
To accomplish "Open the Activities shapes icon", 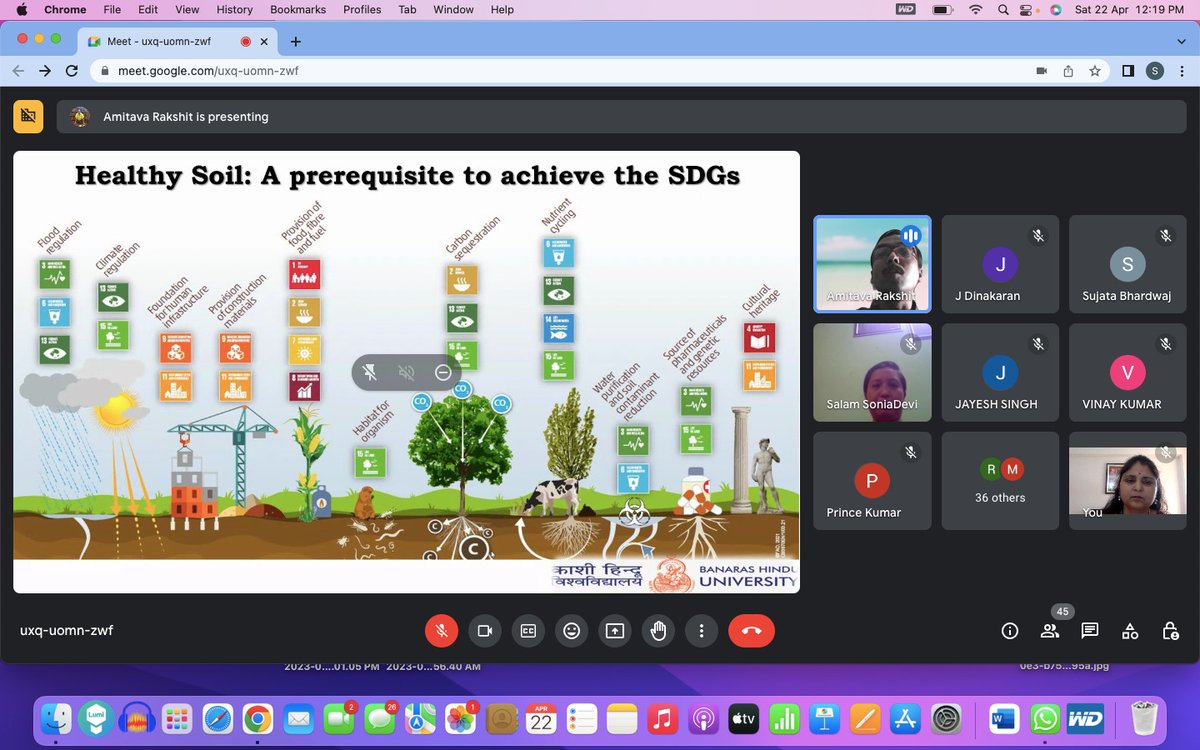I will pyautogui.click(x=1130, y=631).
